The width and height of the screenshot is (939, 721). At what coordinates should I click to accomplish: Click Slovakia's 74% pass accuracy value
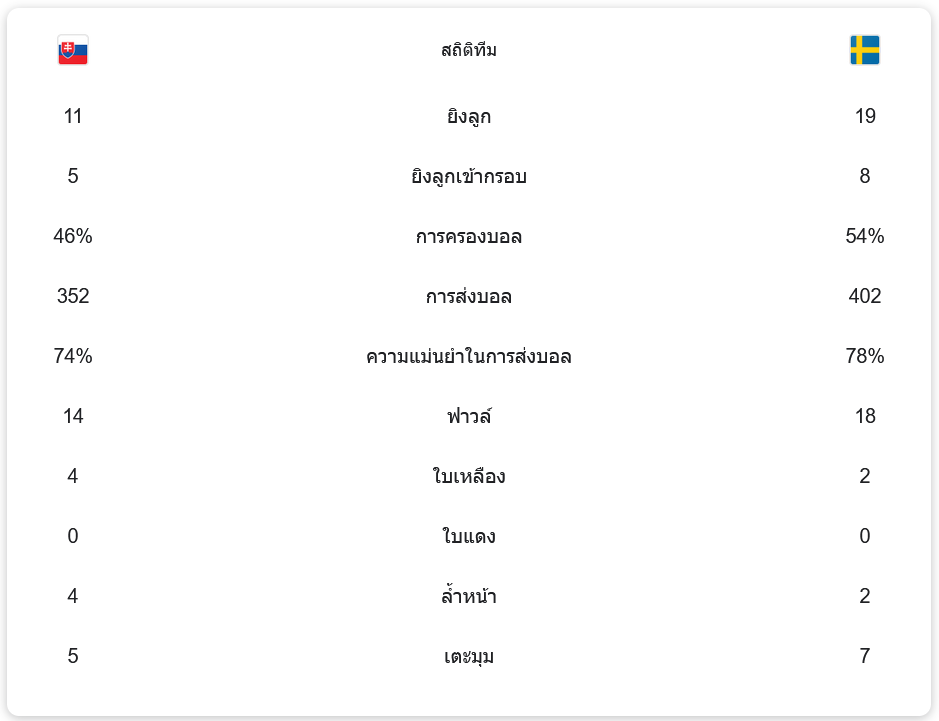point(73,356)
